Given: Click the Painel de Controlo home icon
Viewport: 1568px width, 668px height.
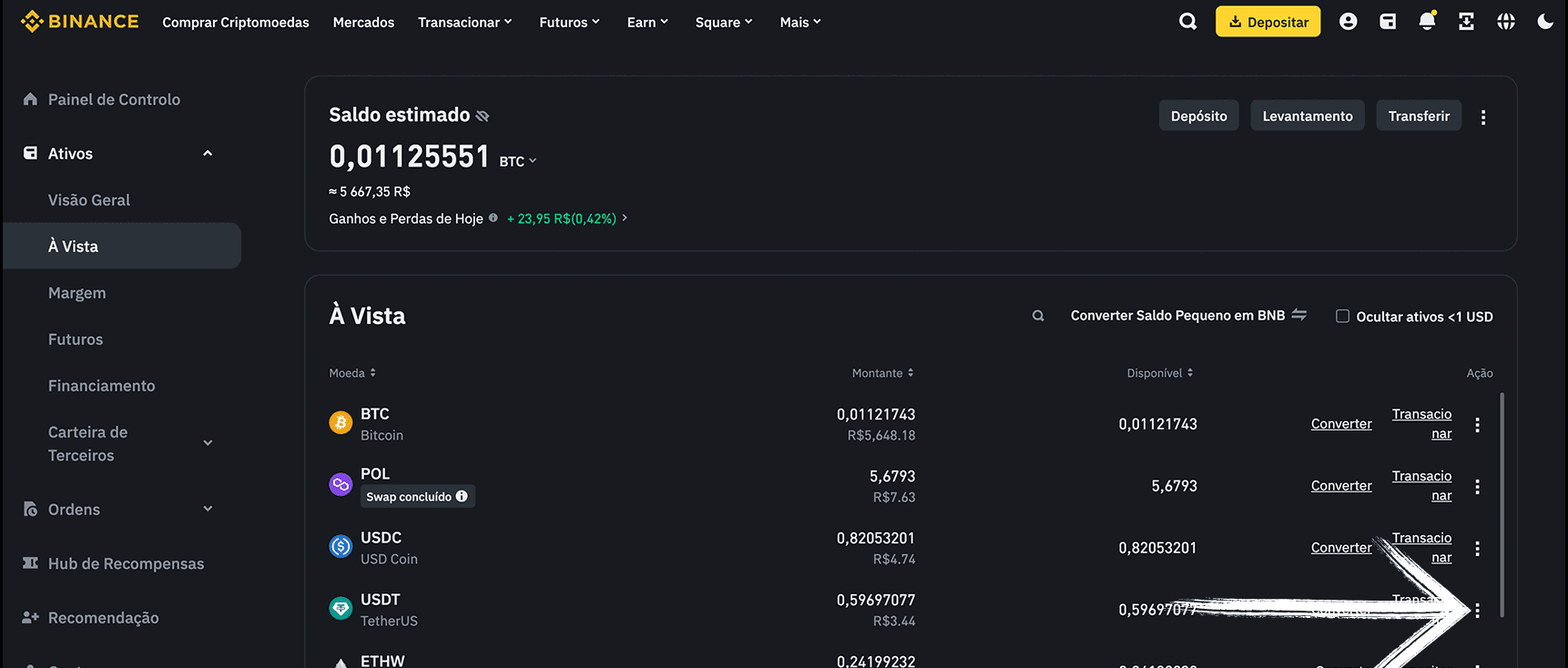Looking at the screenshot, I should [x=30, y=99].
